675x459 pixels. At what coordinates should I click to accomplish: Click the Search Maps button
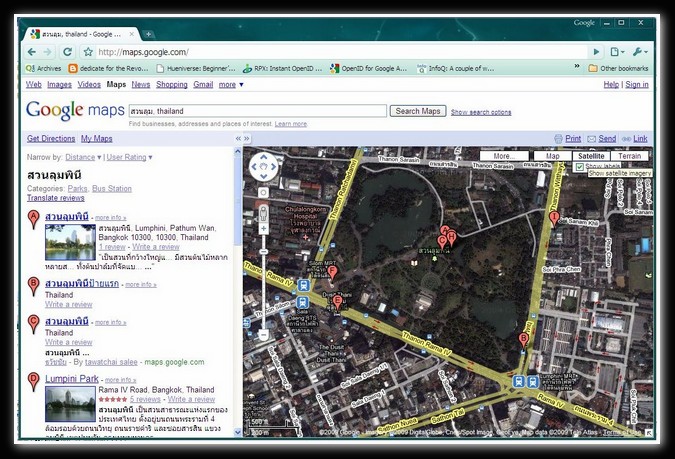click(x=418, y=111)
